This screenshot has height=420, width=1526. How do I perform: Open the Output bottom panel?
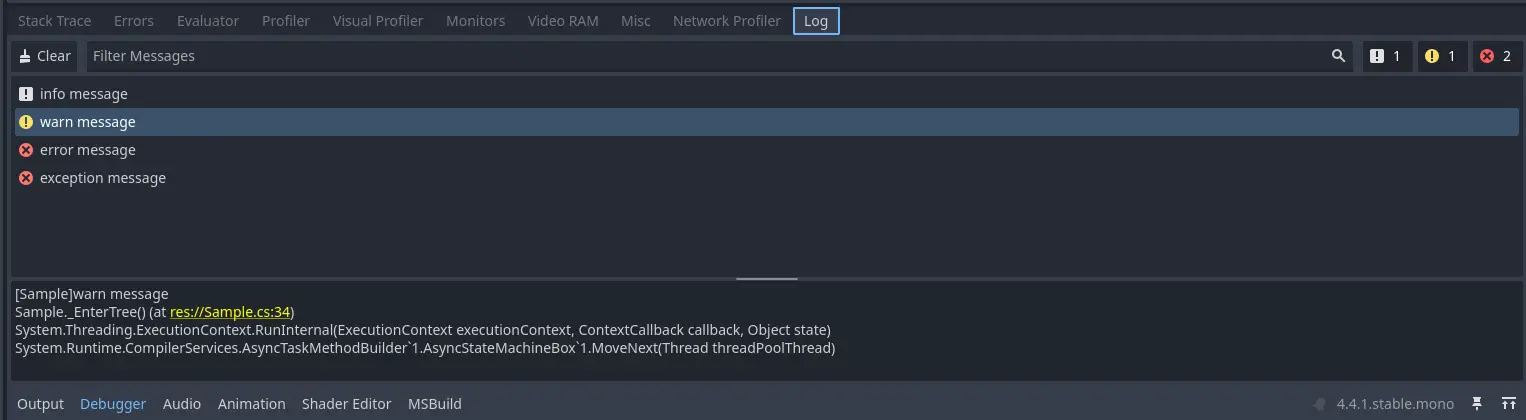pos(40,404)
